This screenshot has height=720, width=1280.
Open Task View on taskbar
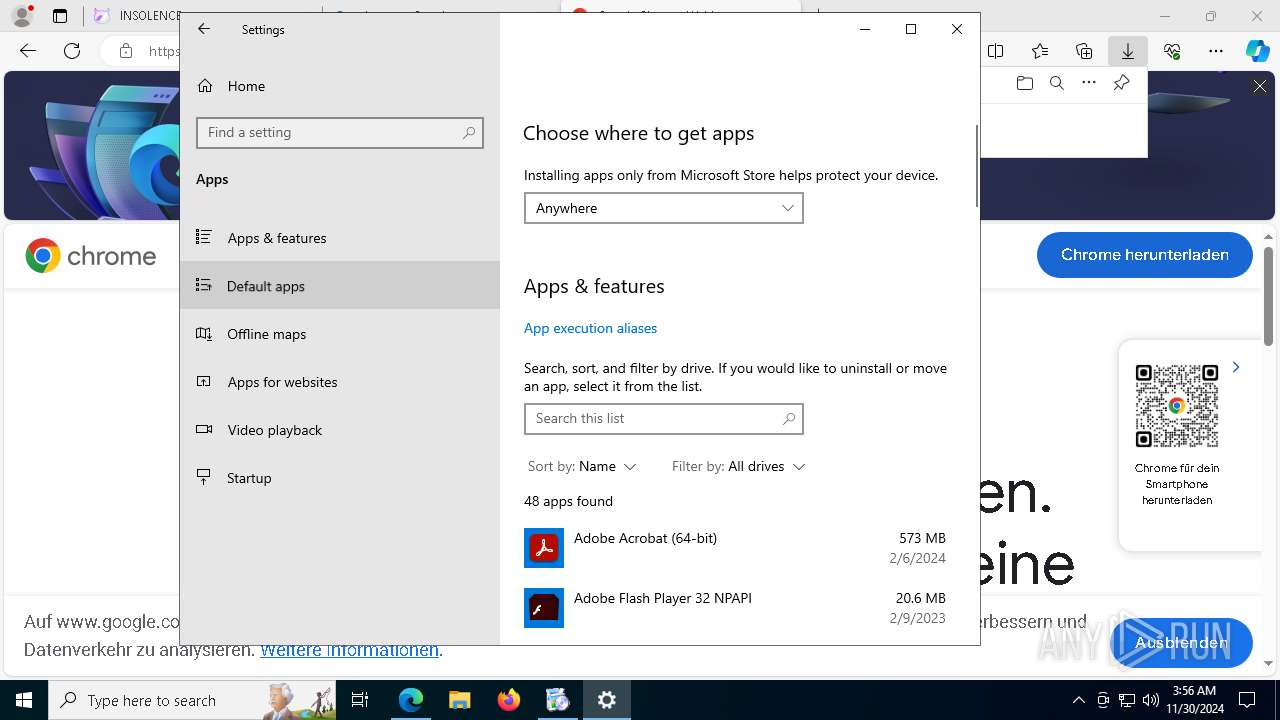coord(361,700)
